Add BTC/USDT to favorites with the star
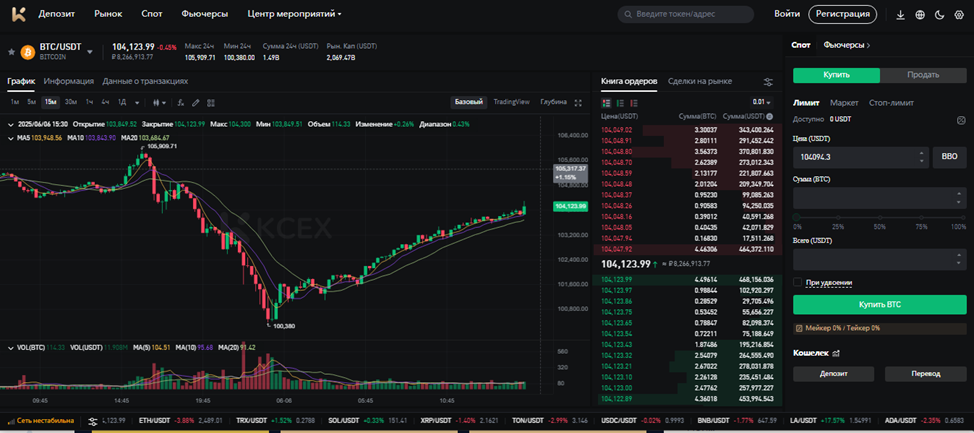This screenshot has width=974, height=433. (11, 52)
